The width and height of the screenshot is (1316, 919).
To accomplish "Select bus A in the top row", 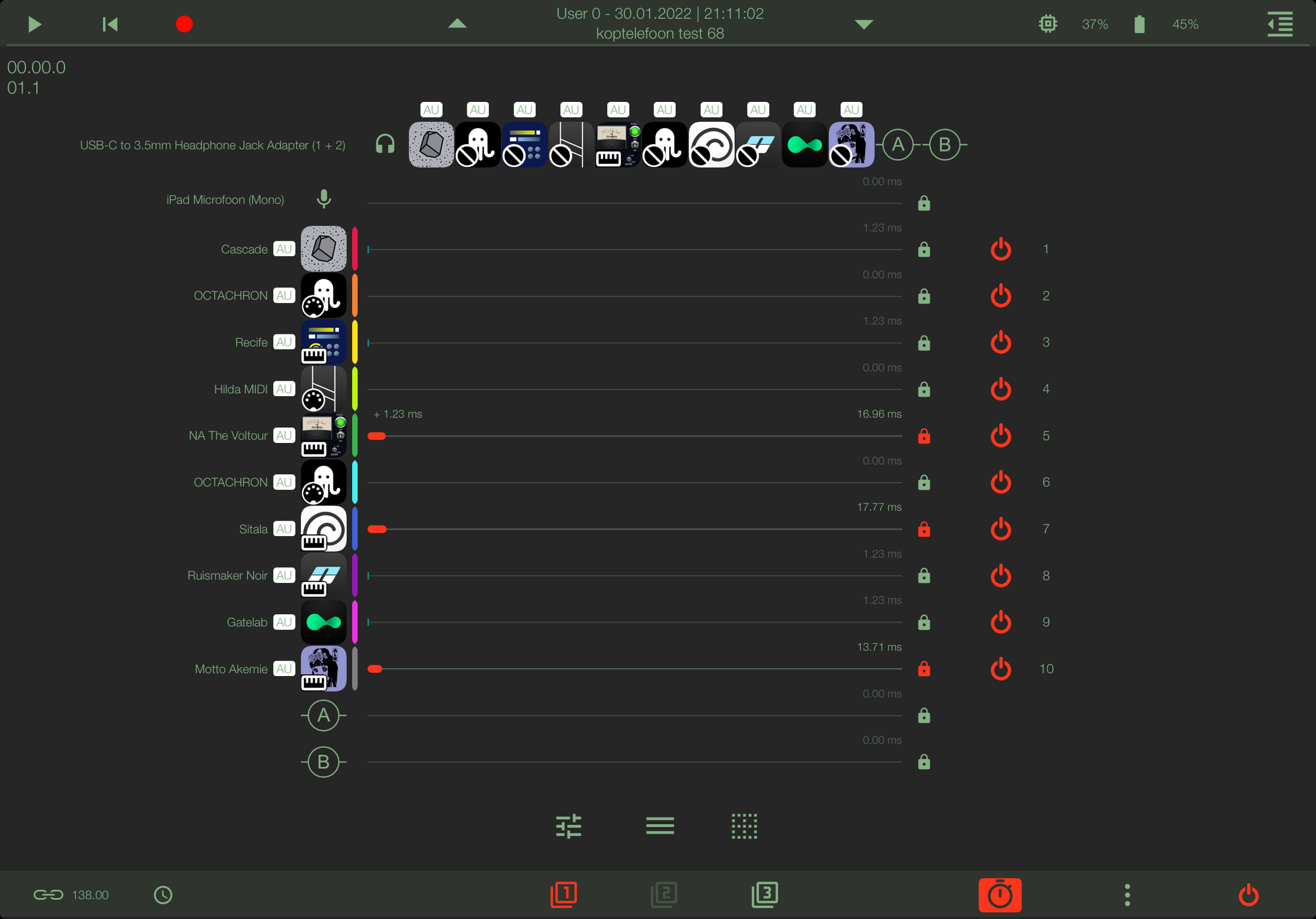I will [x=898, y=144].
